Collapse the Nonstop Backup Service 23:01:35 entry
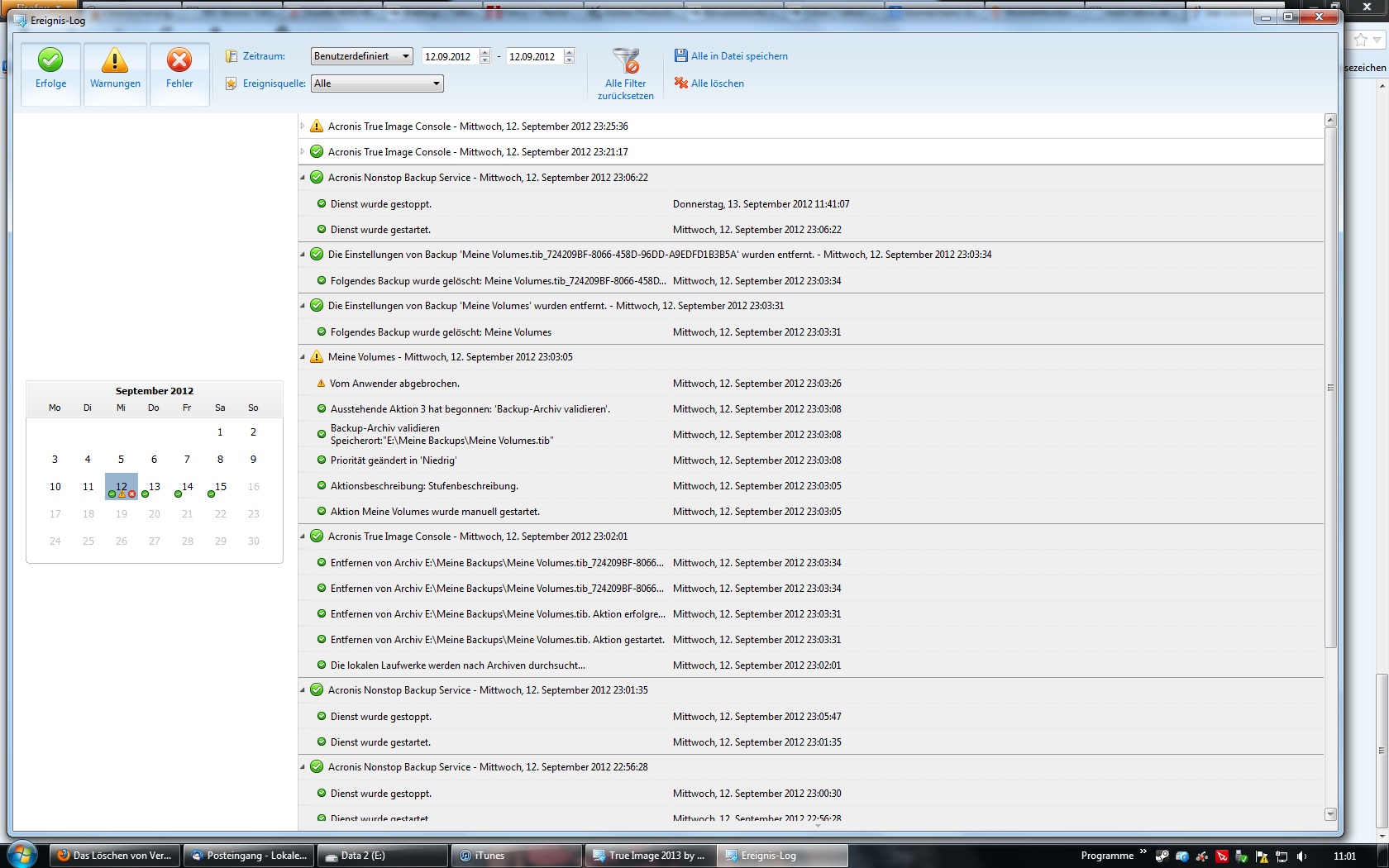Viewport: 1389px width, 868px height. coord(303,690)
